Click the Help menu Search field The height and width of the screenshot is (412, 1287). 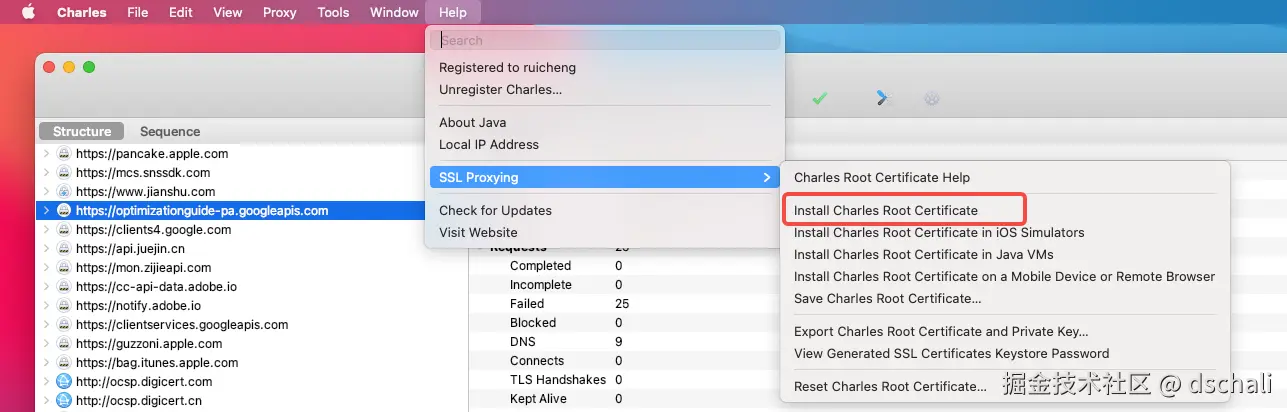(x=604, y=40)
